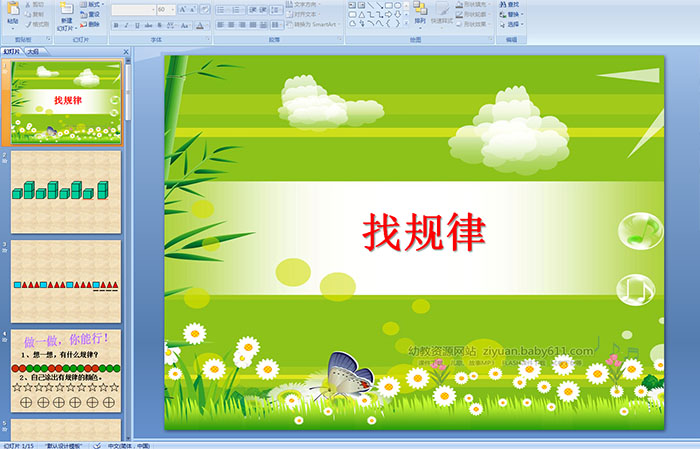Select slide 4 thumbnail with colored beads

tap(66, 371)
